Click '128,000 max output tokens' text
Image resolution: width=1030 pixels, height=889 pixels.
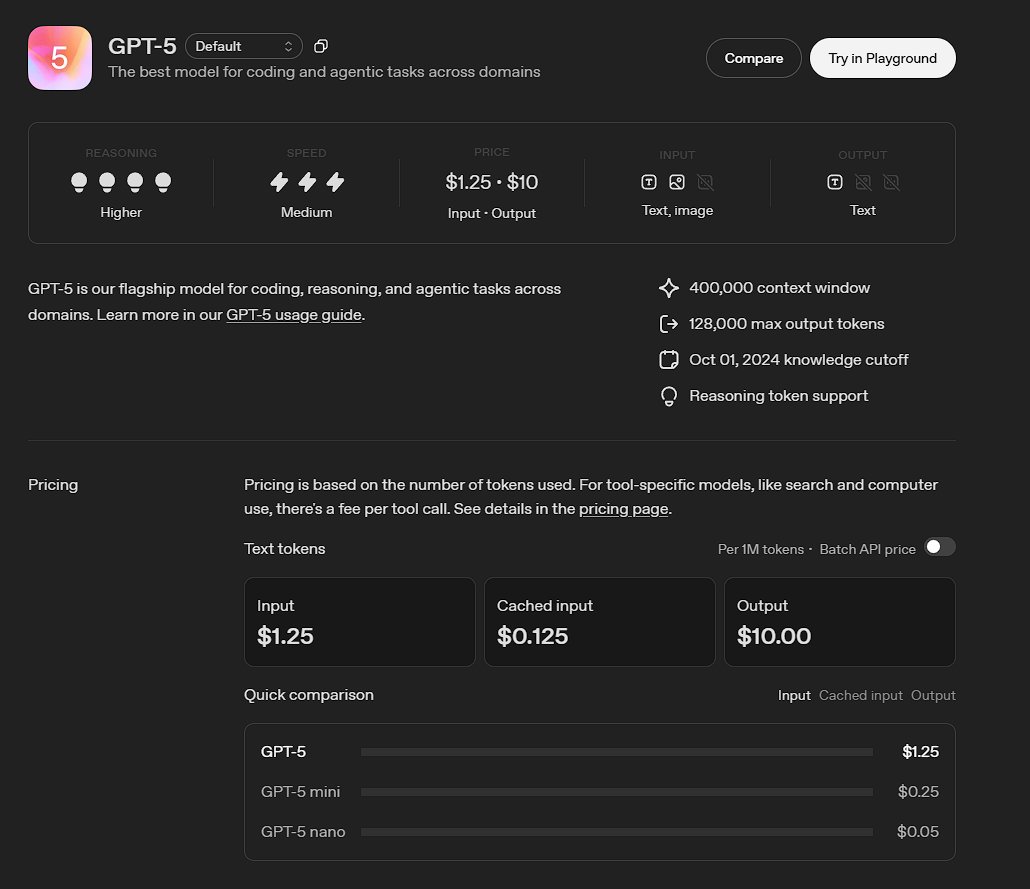coord(786,324)
